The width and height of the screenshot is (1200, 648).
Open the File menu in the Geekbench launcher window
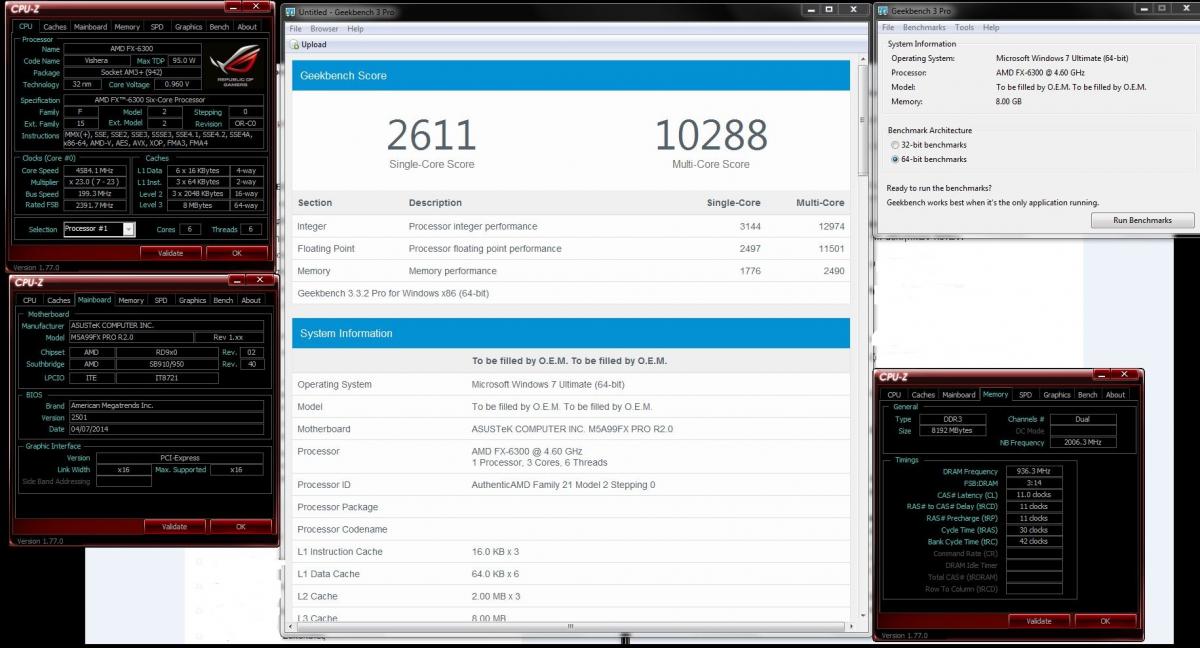click(x=888, y=28)
